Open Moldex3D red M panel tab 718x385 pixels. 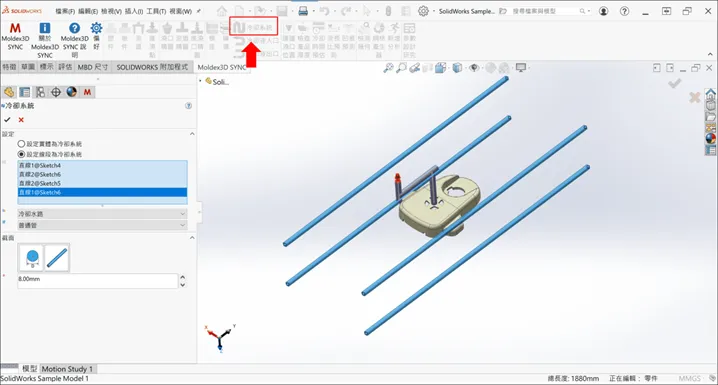click(87, 92)
